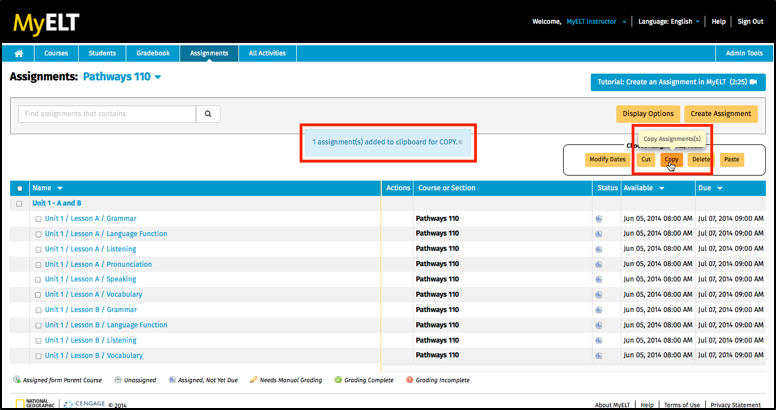This screenshot has height=410, width=776.
Task: Go to the All Activities tab
Action: [x=267, y=53]
